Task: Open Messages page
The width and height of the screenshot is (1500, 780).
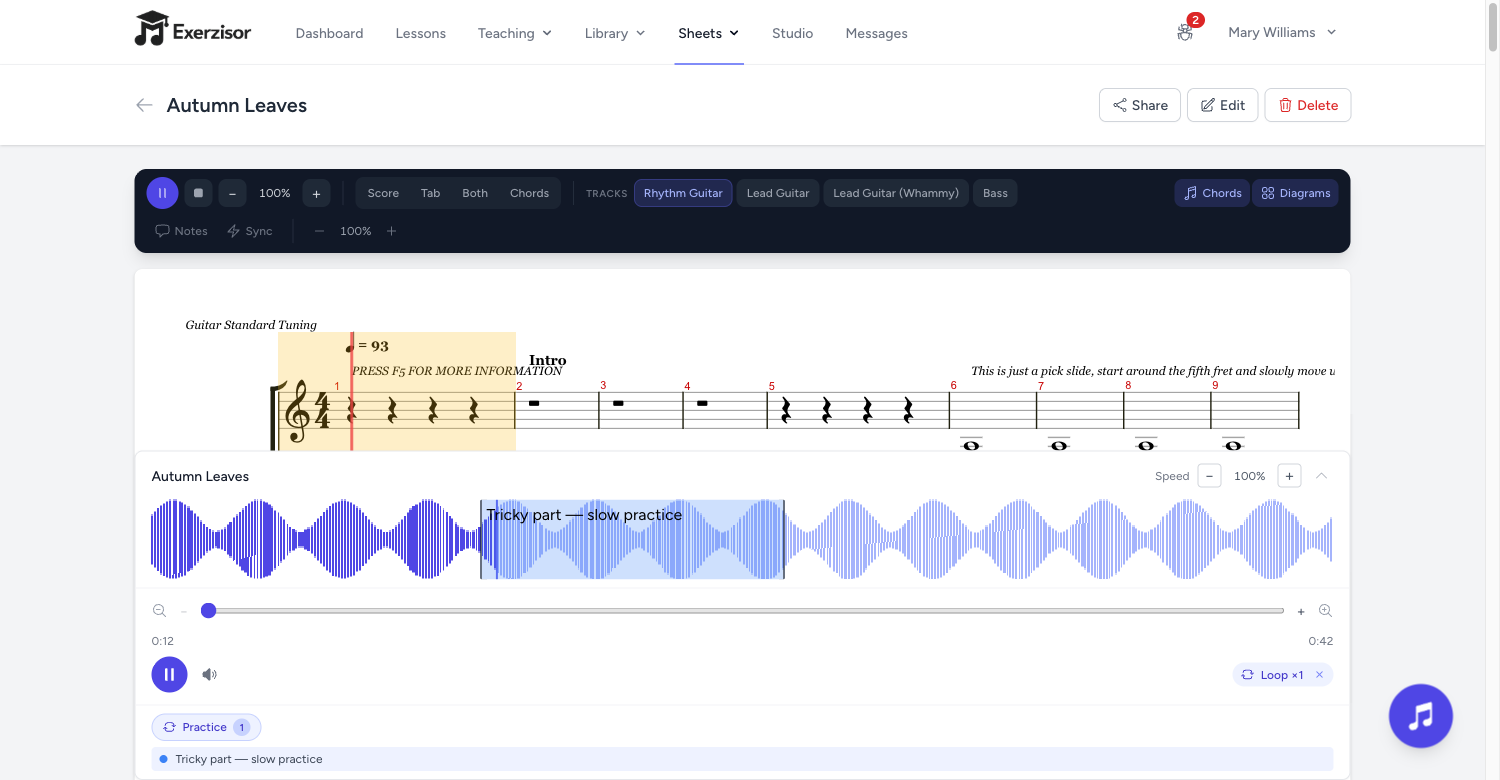Action: (x=876, y=33)
